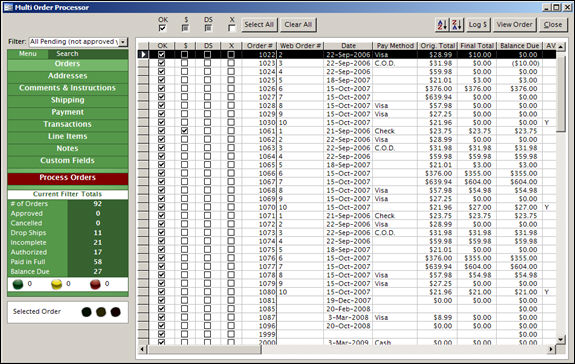
Task: Check the X checkbox for order 1023
Action: tap(231, 63)
